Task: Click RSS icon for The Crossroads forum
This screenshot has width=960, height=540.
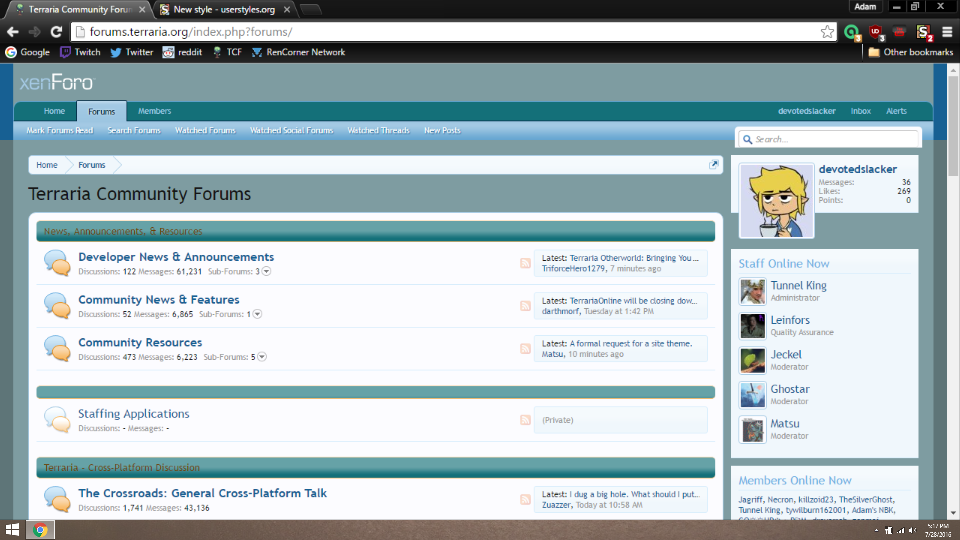Action: point(525,500)
